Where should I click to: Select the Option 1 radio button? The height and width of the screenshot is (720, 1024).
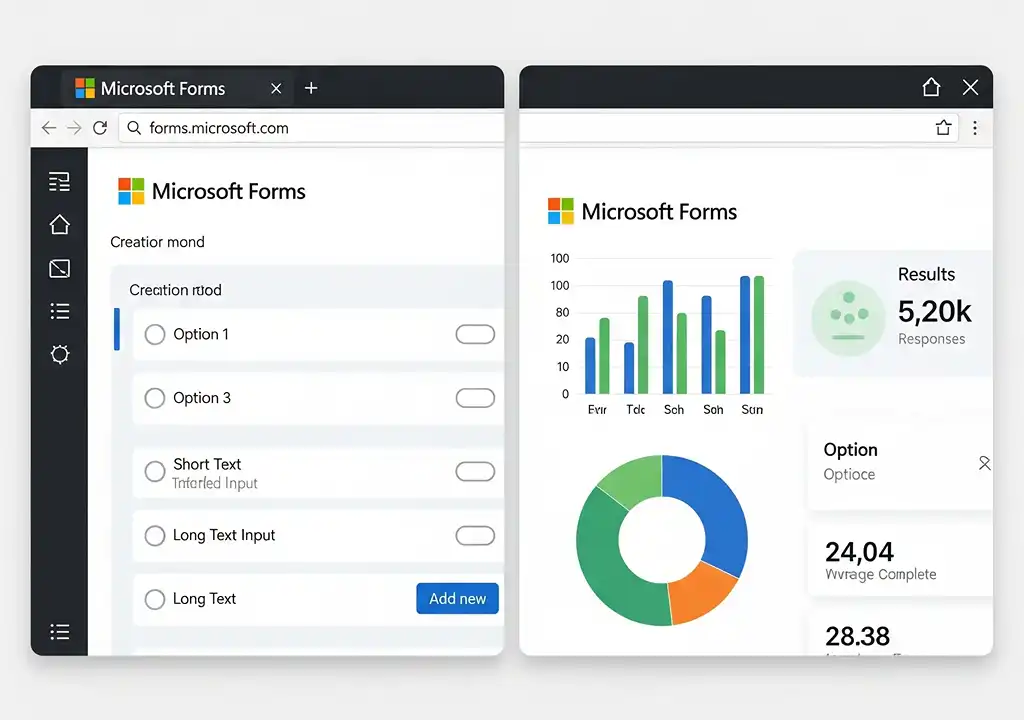(x=155, y=335)
